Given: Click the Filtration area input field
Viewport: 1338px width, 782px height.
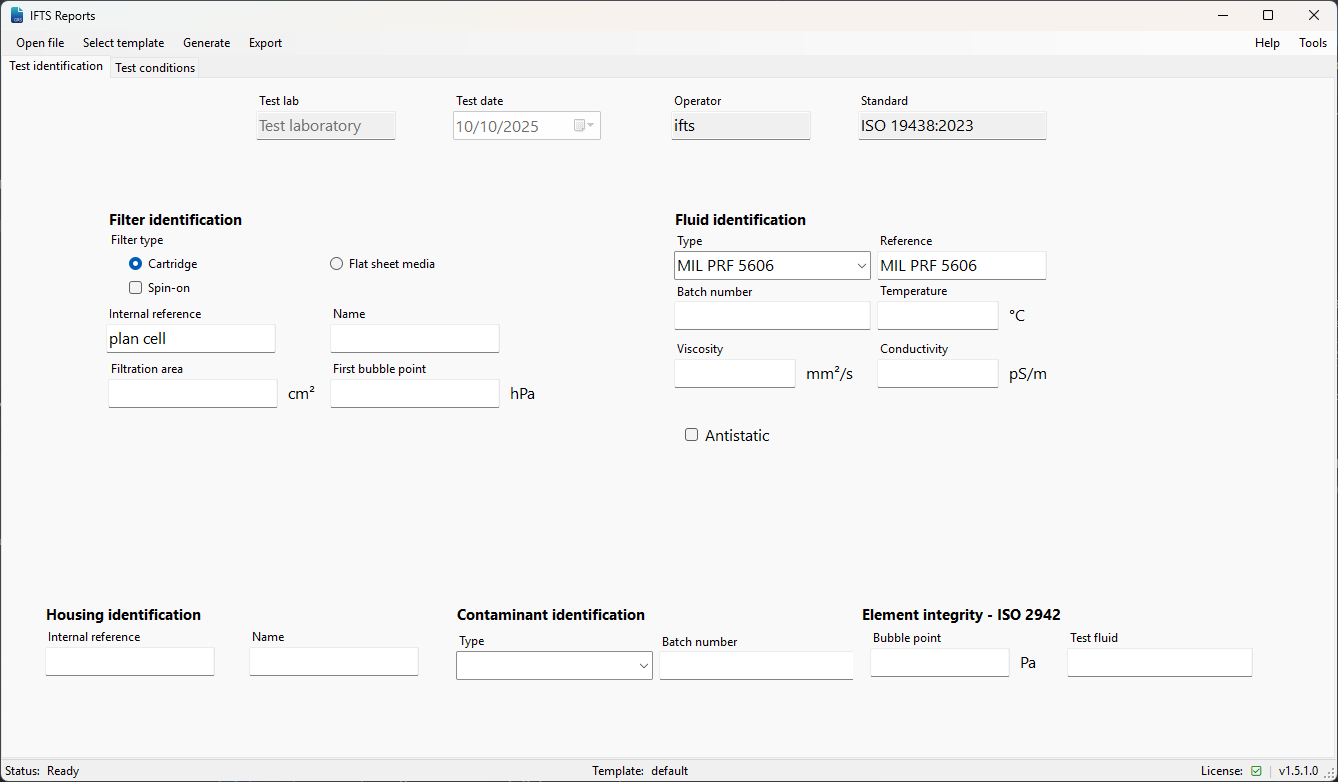Looking at the screenshot, I should [192, 394].
